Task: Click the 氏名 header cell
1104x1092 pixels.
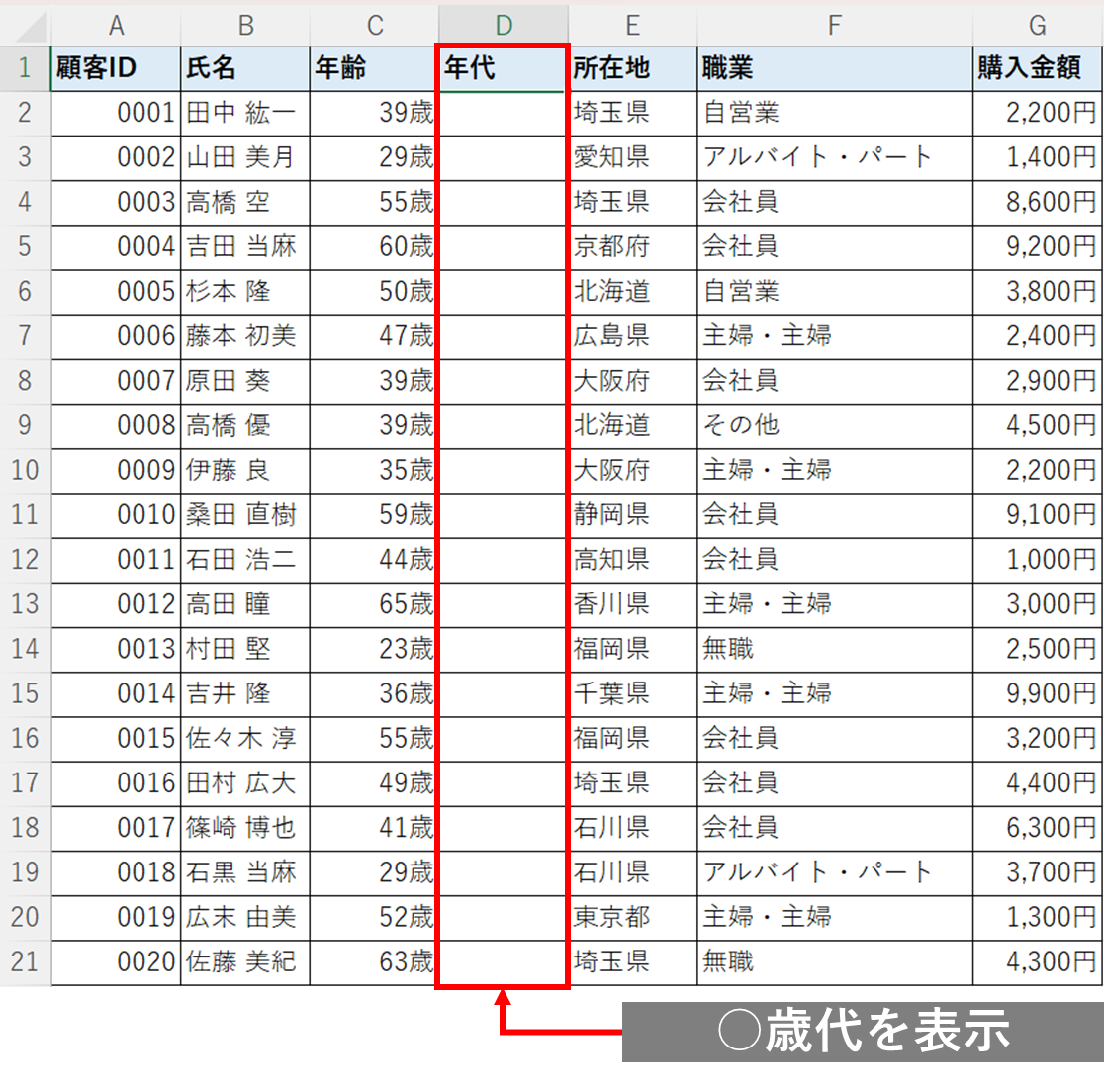Action: [x=245, y=68]
